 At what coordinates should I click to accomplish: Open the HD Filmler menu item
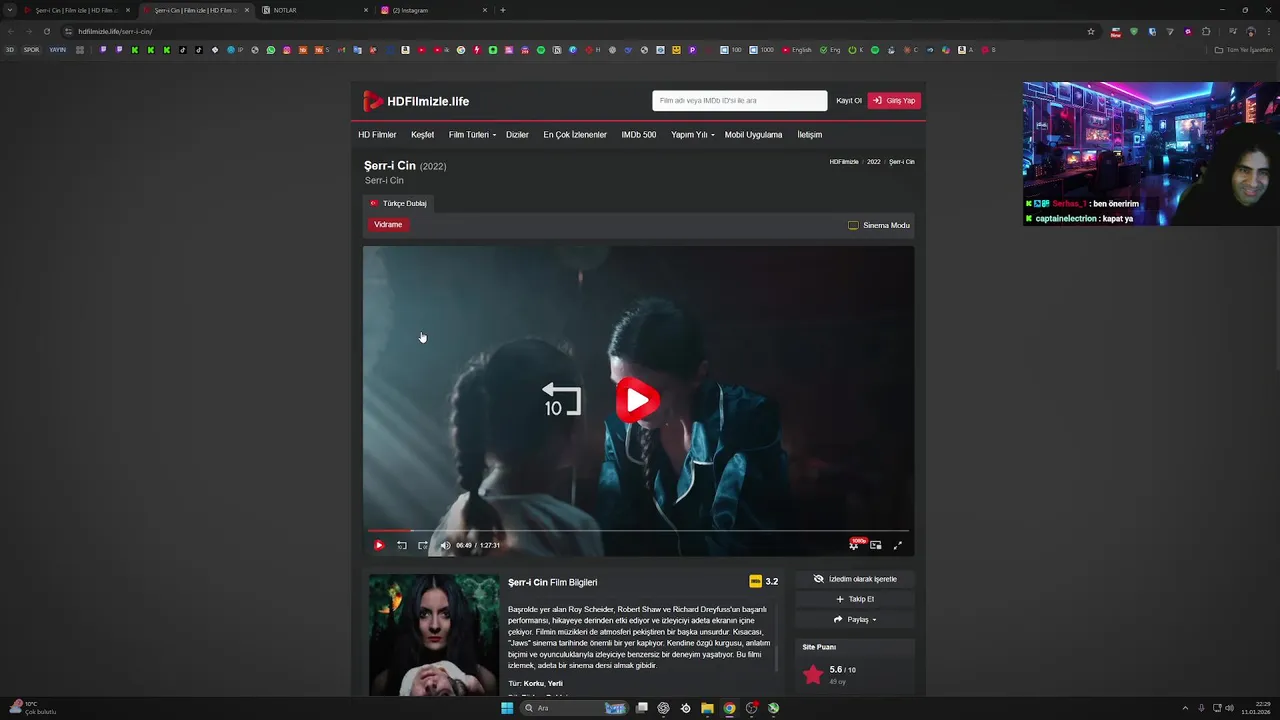click(377, 134)
